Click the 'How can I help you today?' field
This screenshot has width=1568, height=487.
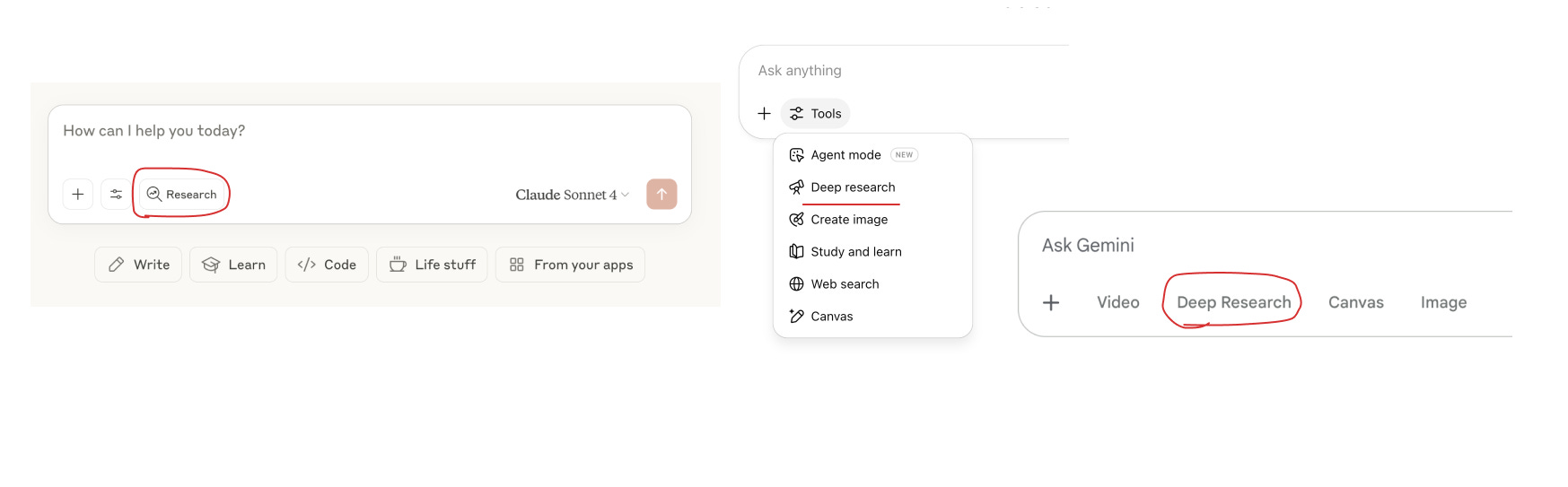coord(154,131)
